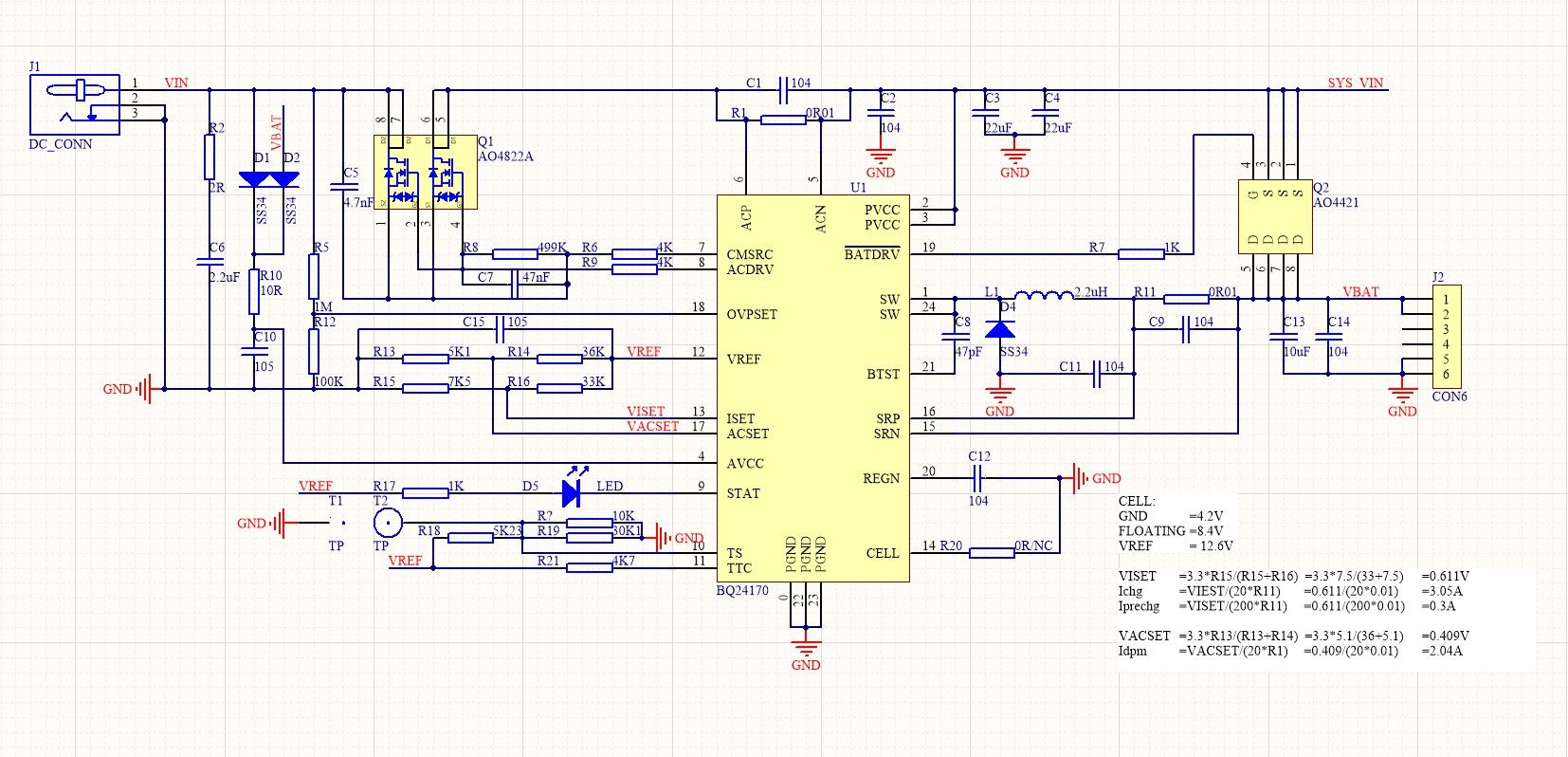This screenshot has height=757, width=1568.
Task: Pick the L1 inductor coil symbol
Action: pos(1044,295)
